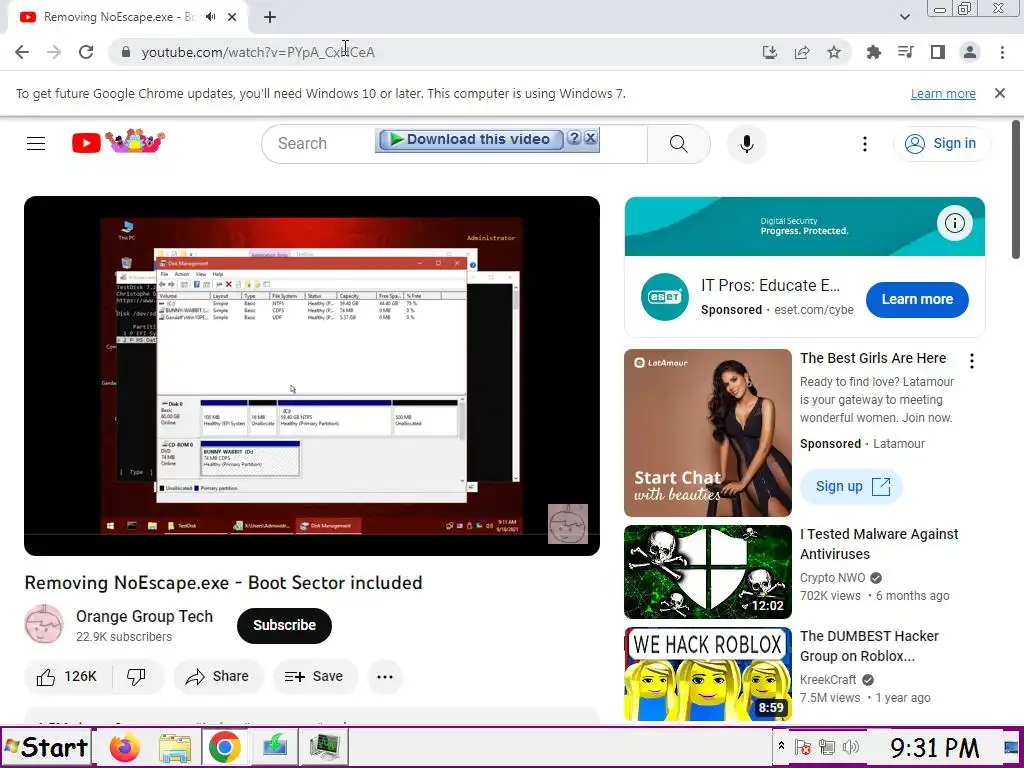Click Download this video button
Screen dimensions: 1024x768
471,139
